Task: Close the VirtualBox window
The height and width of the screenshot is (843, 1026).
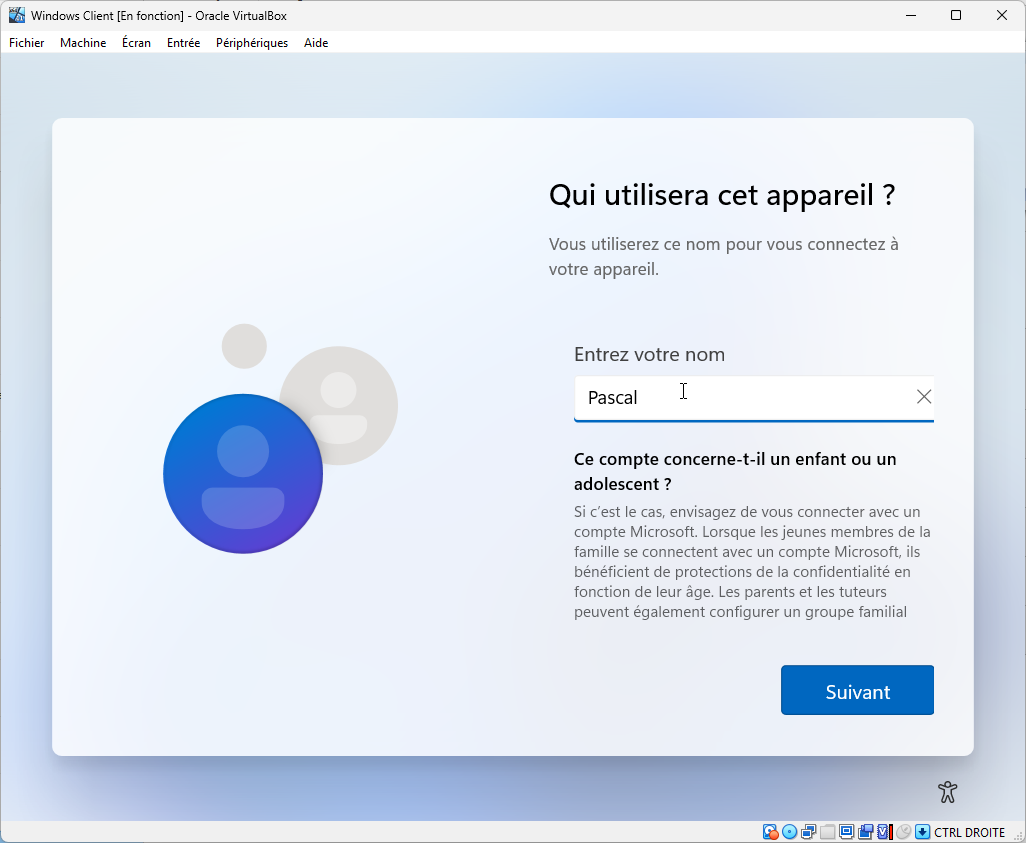Action: click(1001, 15)
